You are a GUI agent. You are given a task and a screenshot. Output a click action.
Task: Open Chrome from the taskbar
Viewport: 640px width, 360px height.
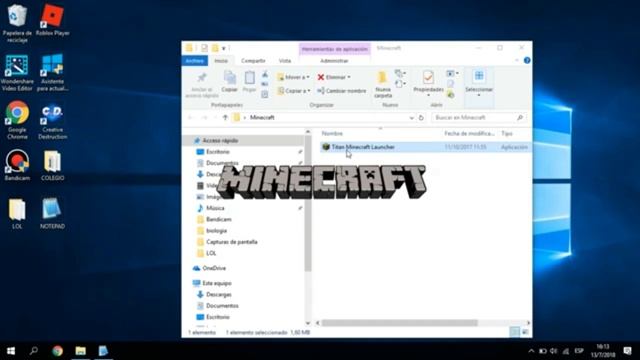coord(58,351)
